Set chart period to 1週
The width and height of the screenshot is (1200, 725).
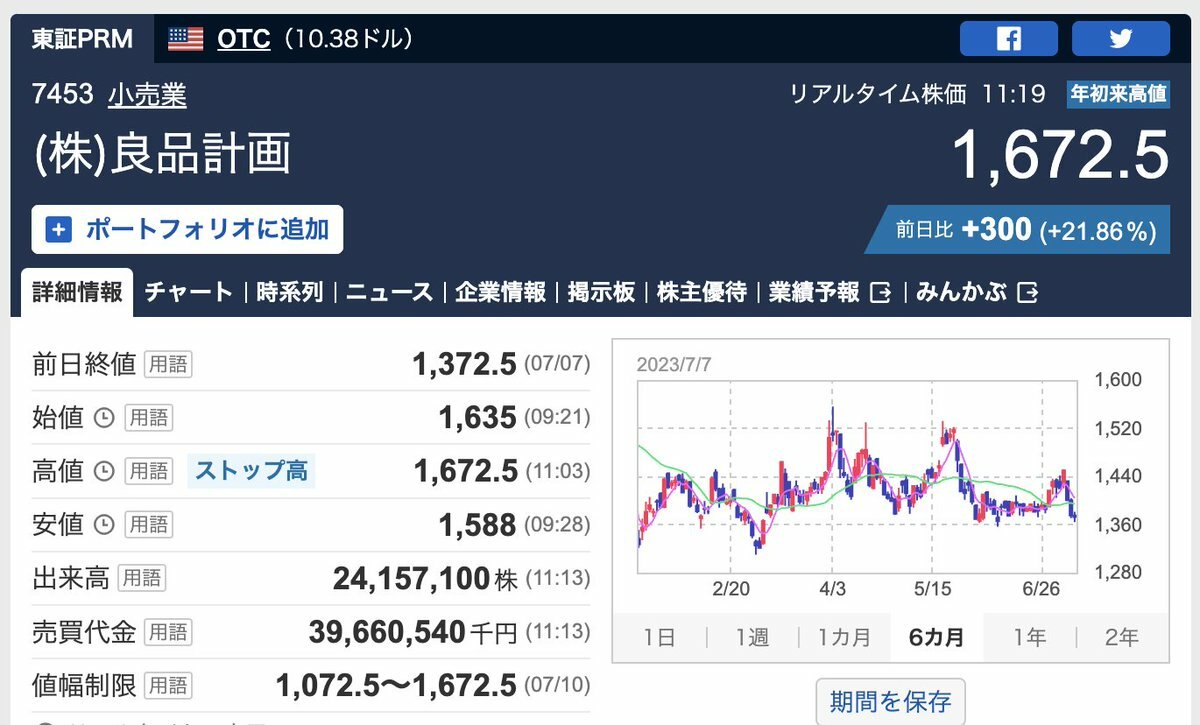pyautogui.click(x=752, y=637)
